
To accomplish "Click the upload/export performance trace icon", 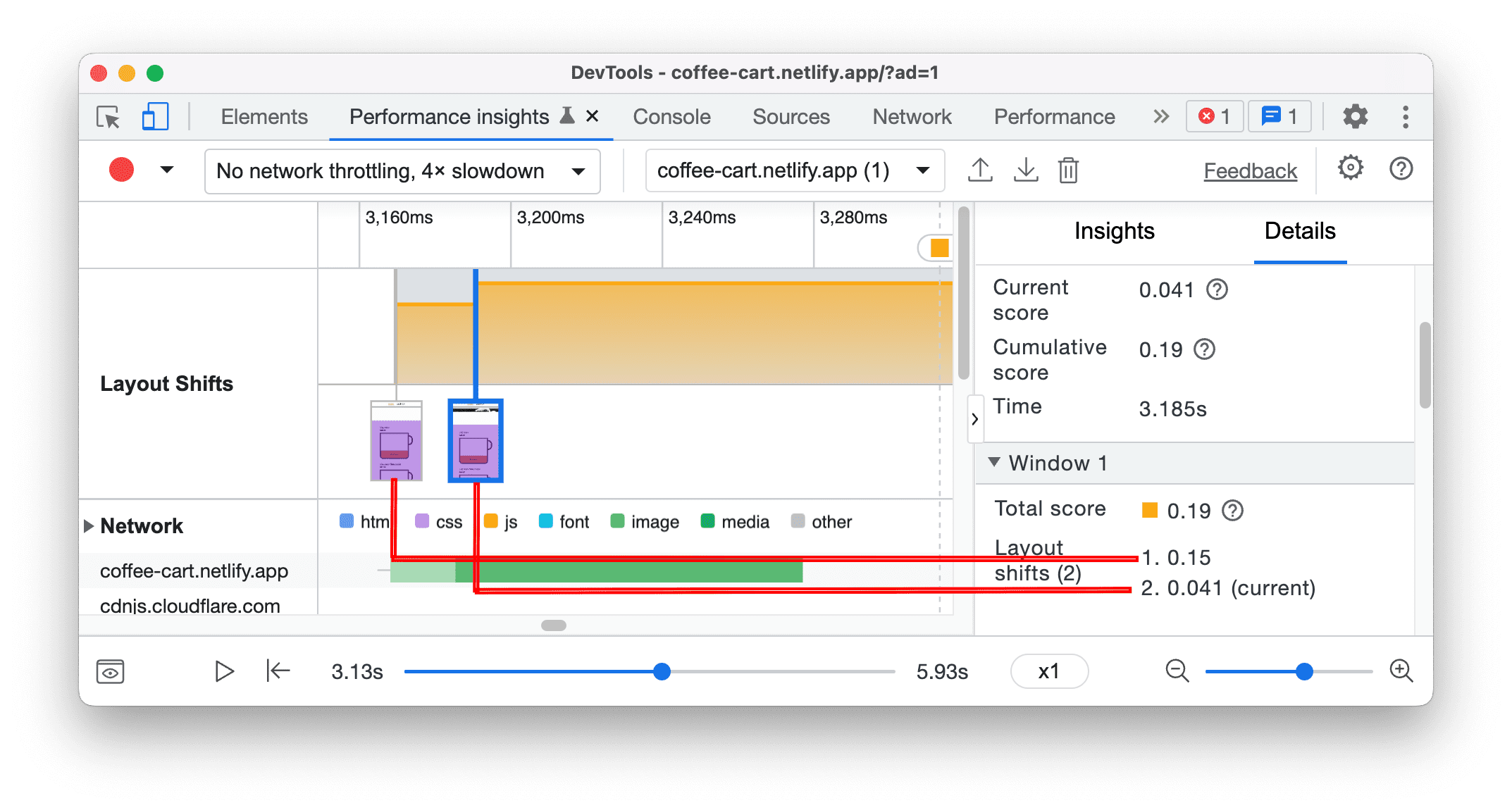I will [980, 168].
